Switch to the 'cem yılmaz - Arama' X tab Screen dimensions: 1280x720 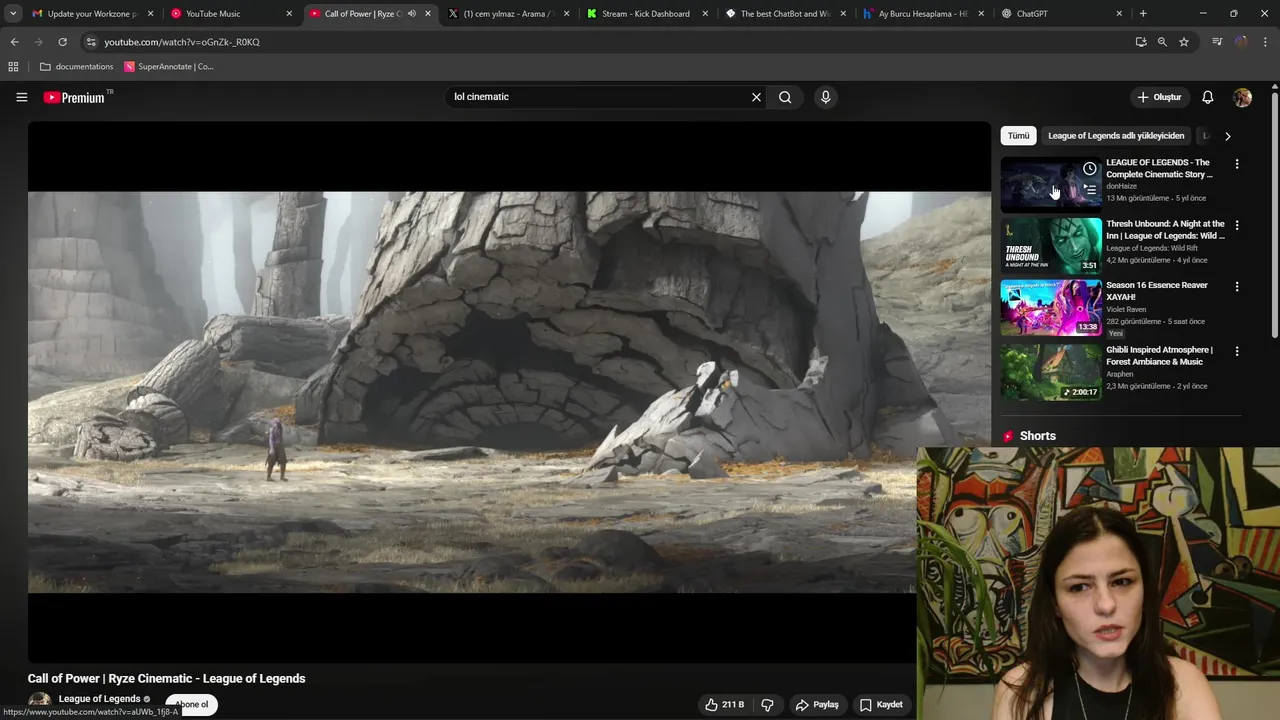point(506,14)
